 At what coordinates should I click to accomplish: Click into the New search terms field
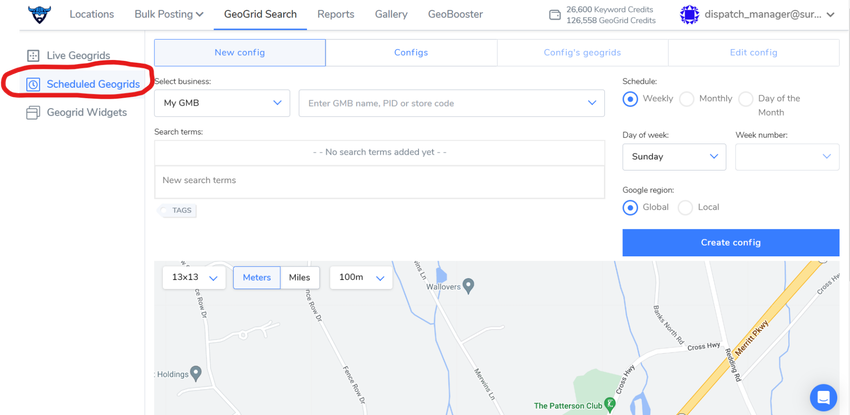pyautogui.click(x=379, y=181)
